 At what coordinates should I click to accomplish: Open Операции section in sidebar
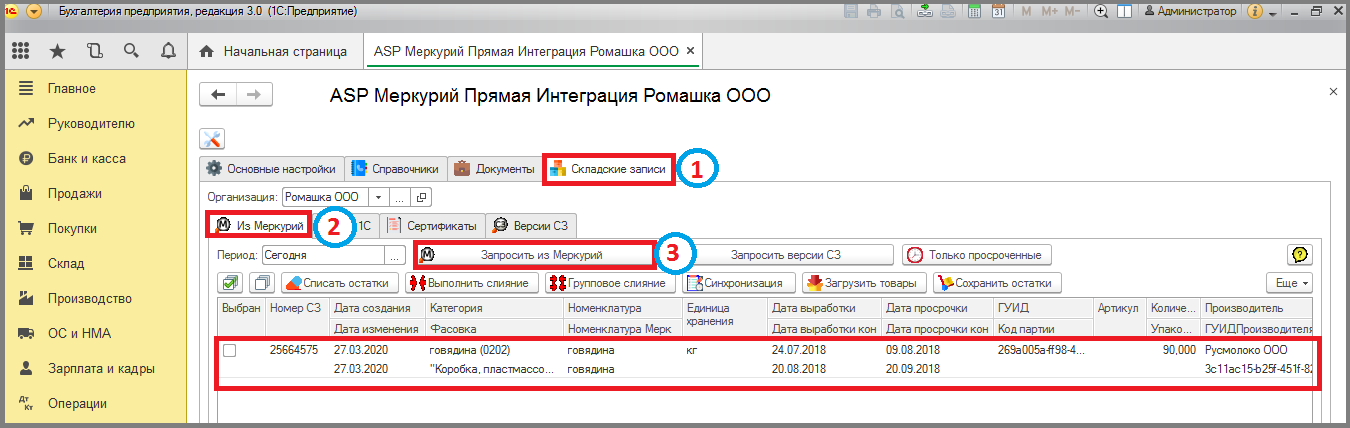79,404
